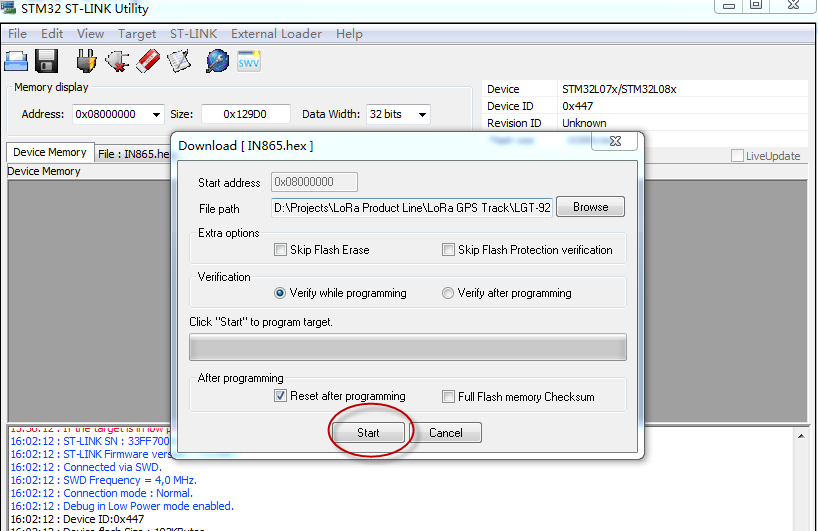Enable Skip Flash Erase checkbox
This screenshot has width=818, height=531.
pyautogui.click(x=280, y=249)
